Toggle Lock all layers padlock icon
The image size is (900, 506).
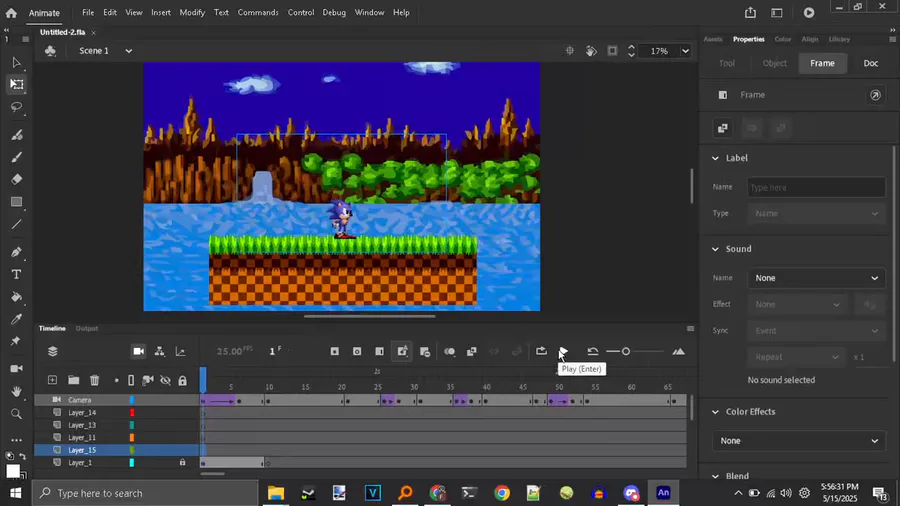[x=183, y=380]
